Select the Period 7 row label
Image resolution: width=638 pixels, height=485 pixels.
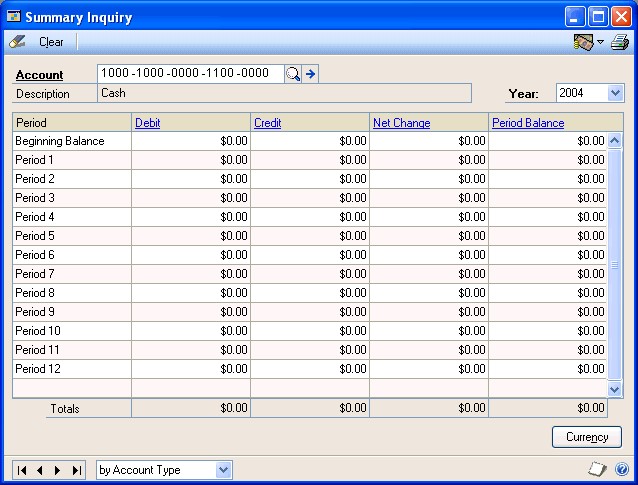(x=35, y=274)
